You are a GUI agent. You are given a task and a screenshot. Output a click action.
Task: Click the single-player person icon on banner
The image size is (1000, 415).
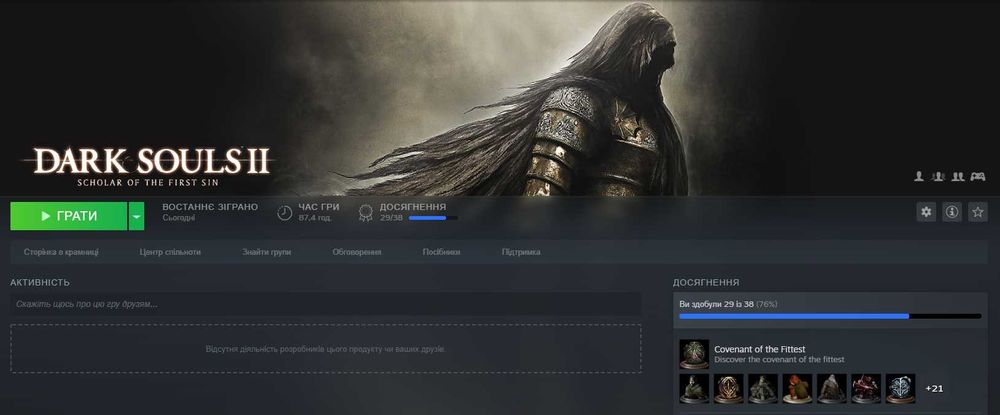(x=918, y=177)
